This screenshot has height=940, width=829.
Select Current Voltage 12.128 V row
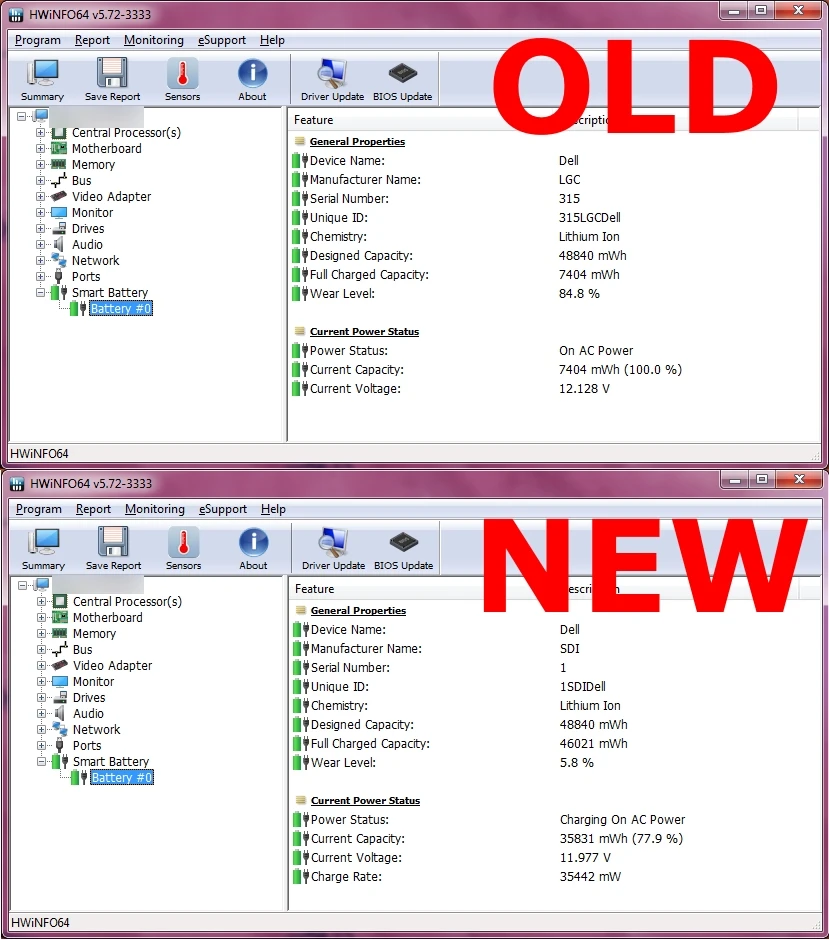(554, 388)
